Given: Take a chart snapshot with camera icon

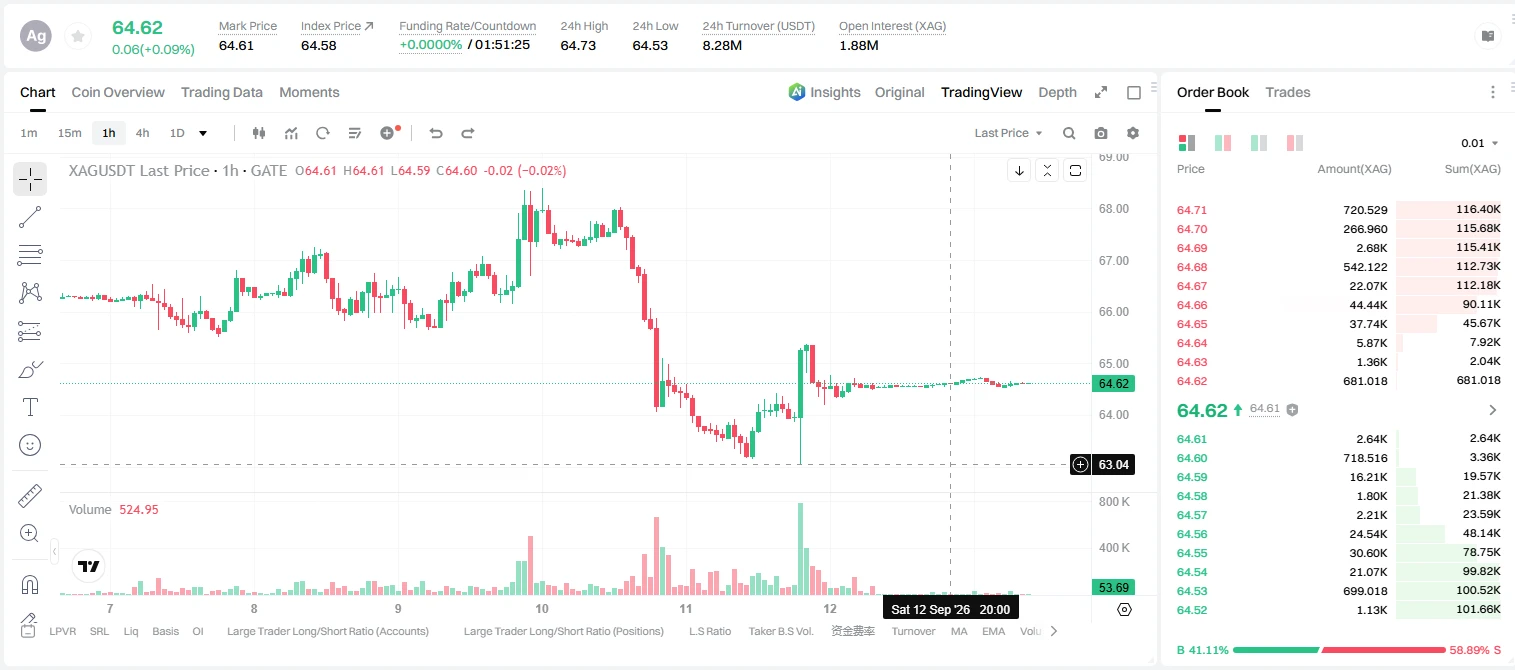Looking at the screenshot, I should click(1101, 133).
